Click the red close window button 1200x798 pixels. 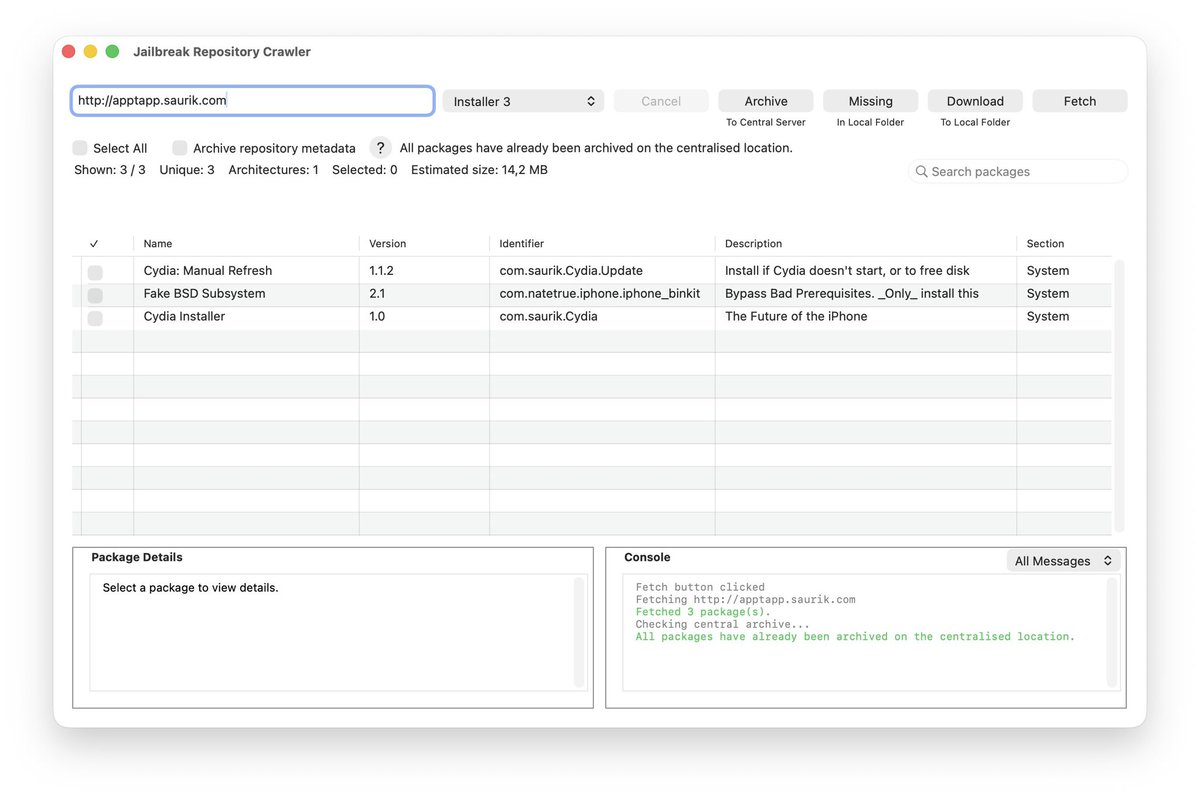point(69,52)
